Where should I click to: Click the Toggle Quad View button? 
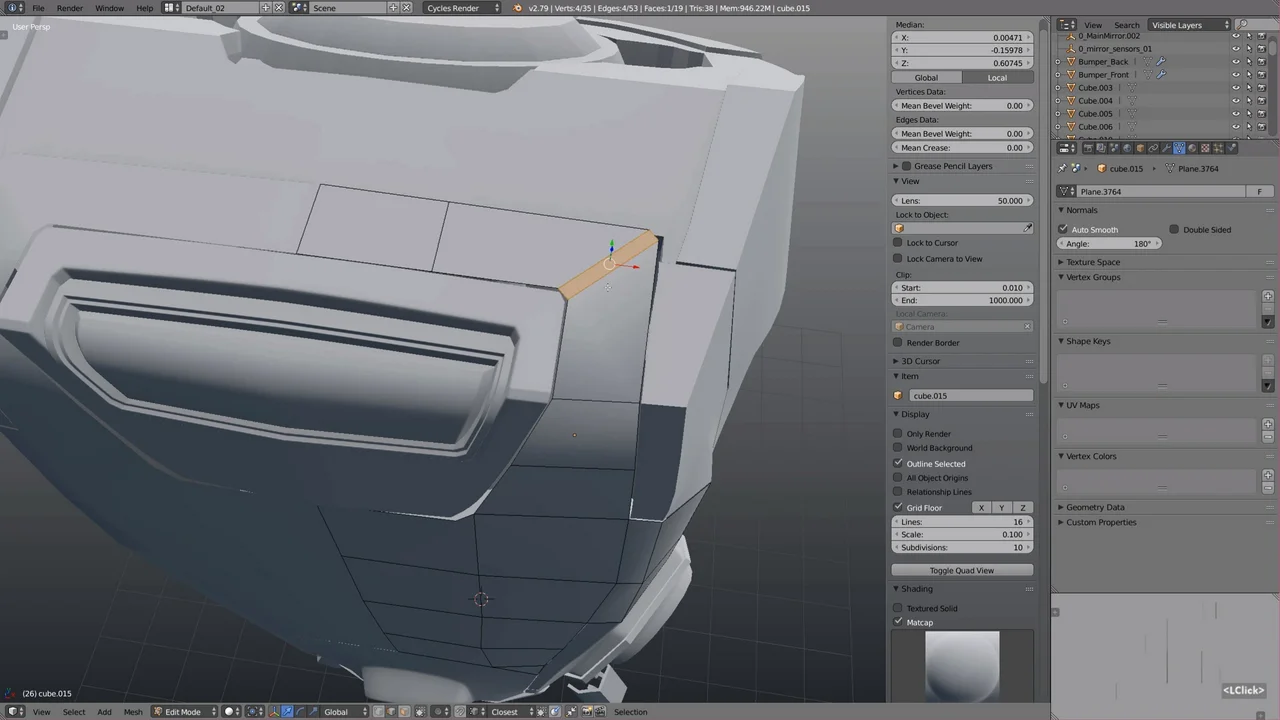961,570
